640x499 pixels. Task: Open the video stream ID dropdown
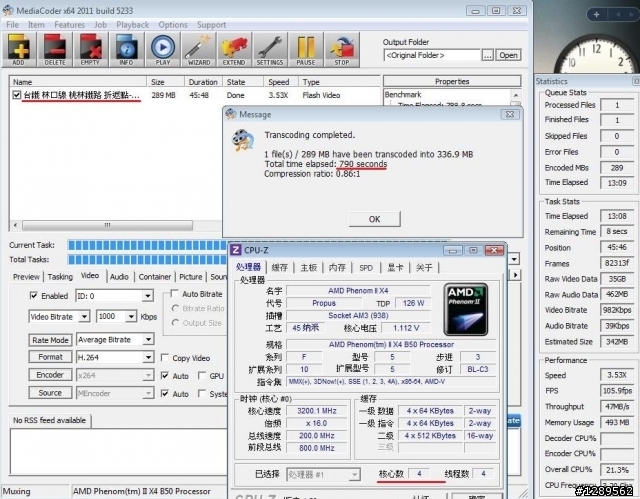coord(148,296)
